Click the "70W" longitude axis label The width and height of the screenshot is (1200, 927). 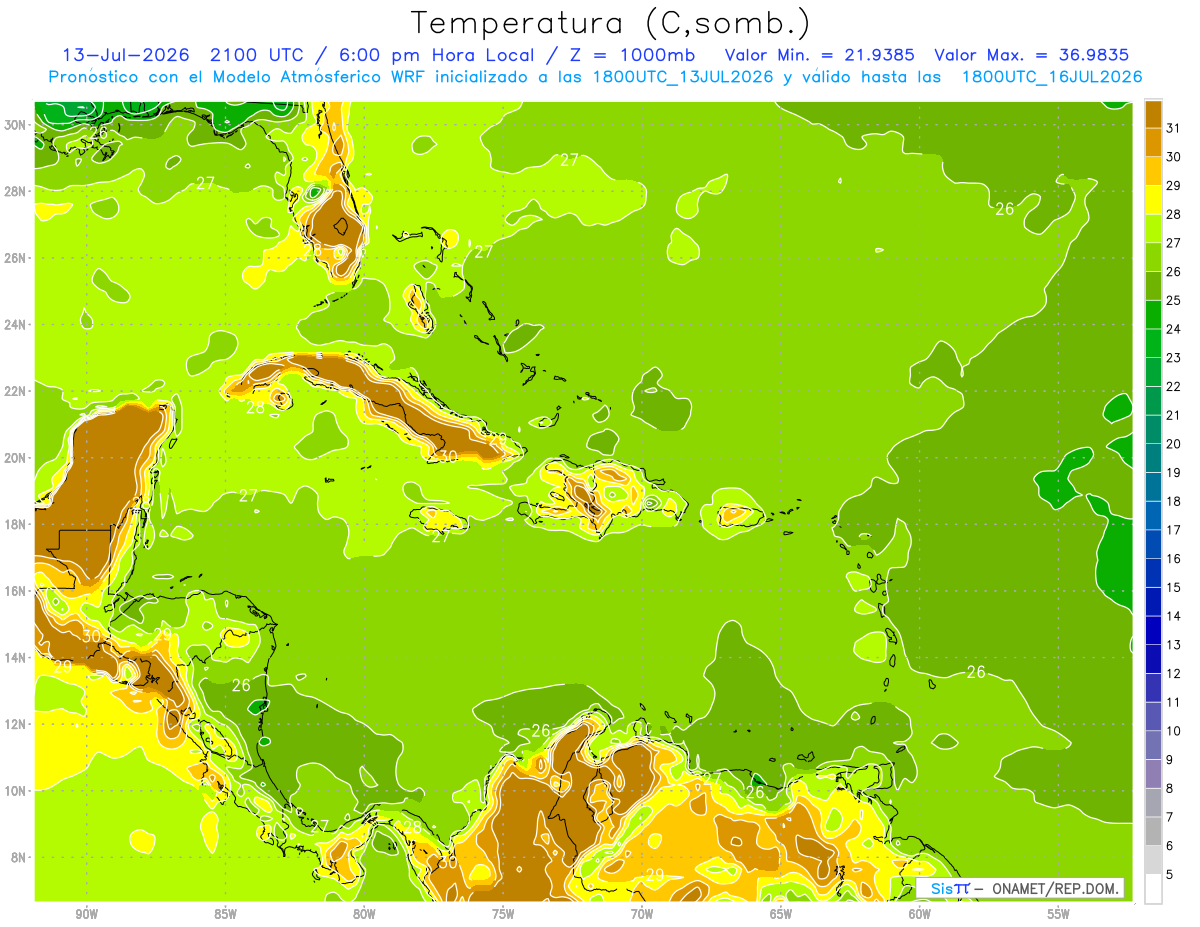pyautogui.click(x=642, y=914)
